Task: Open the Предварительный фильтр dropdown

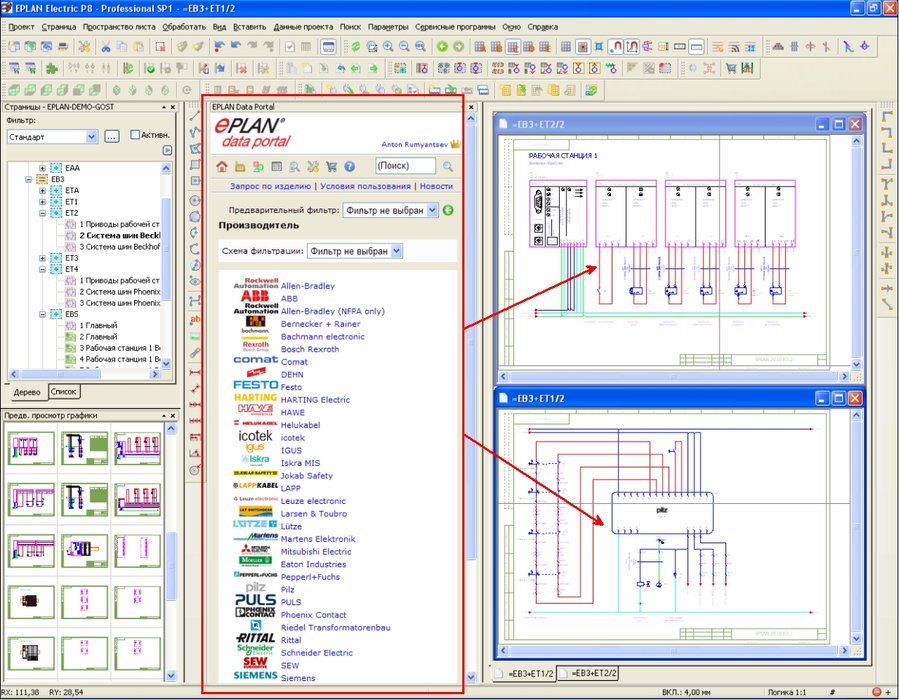Action: (x=432, y=210)
